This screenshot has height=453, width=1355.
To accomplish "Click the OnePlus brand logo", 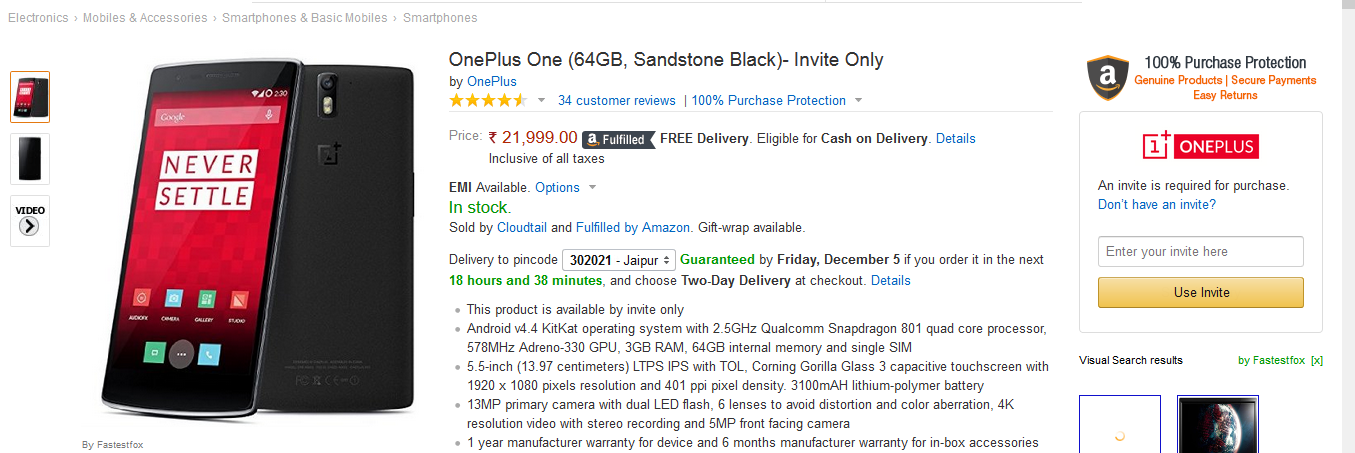I will click(x=1200, y=146).
